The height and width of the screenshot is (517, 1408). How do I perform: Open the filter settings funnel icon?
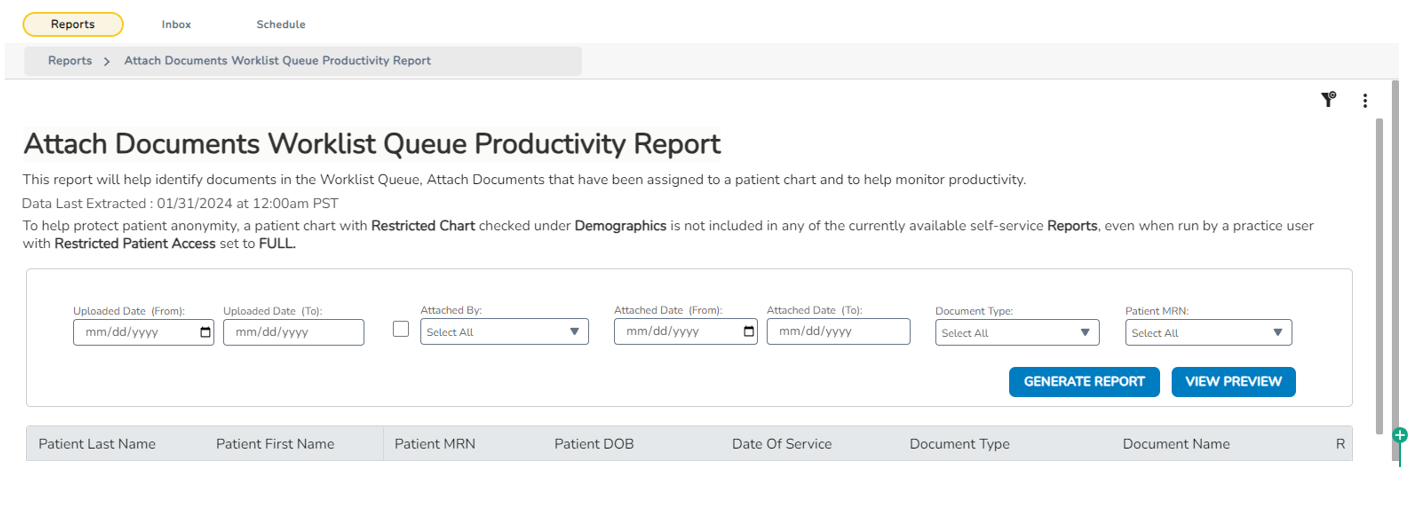tap(1328, 99)
